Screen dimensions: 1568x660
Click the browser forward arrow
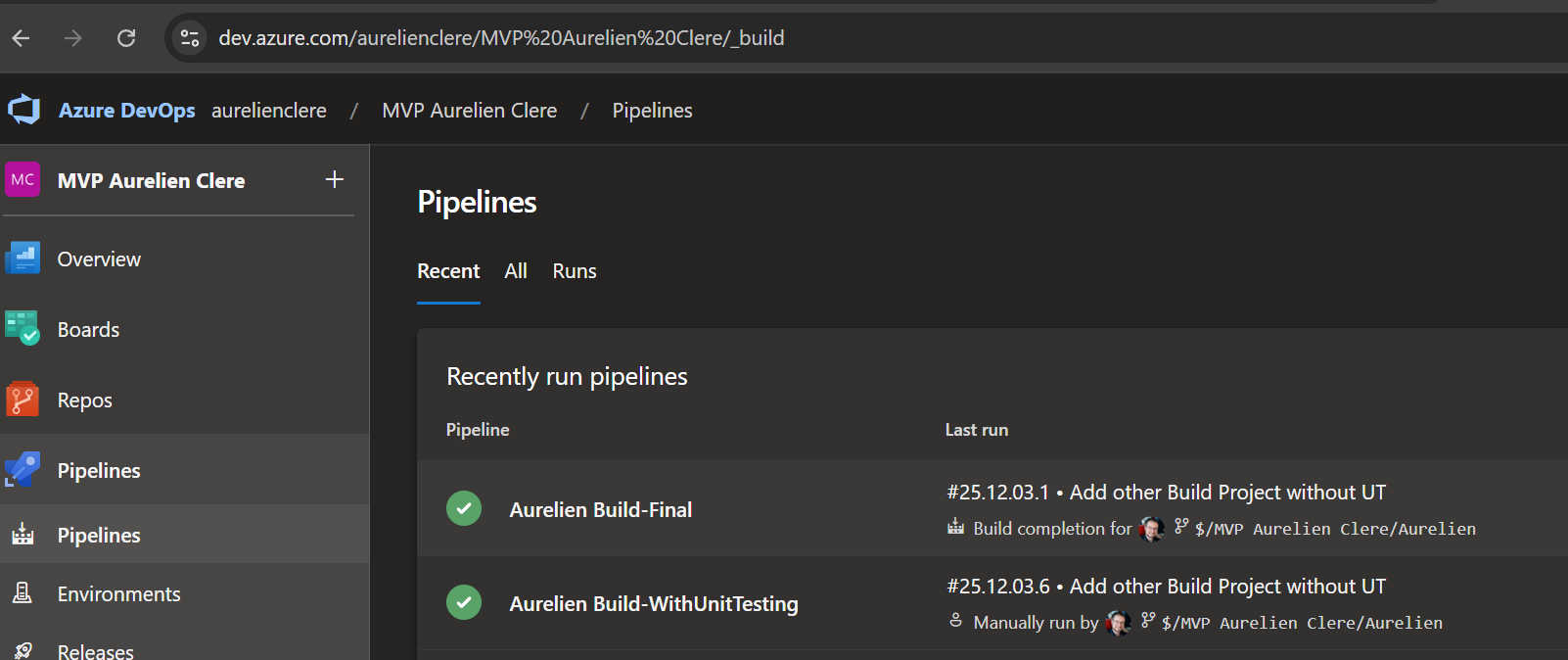click(73, 38)
